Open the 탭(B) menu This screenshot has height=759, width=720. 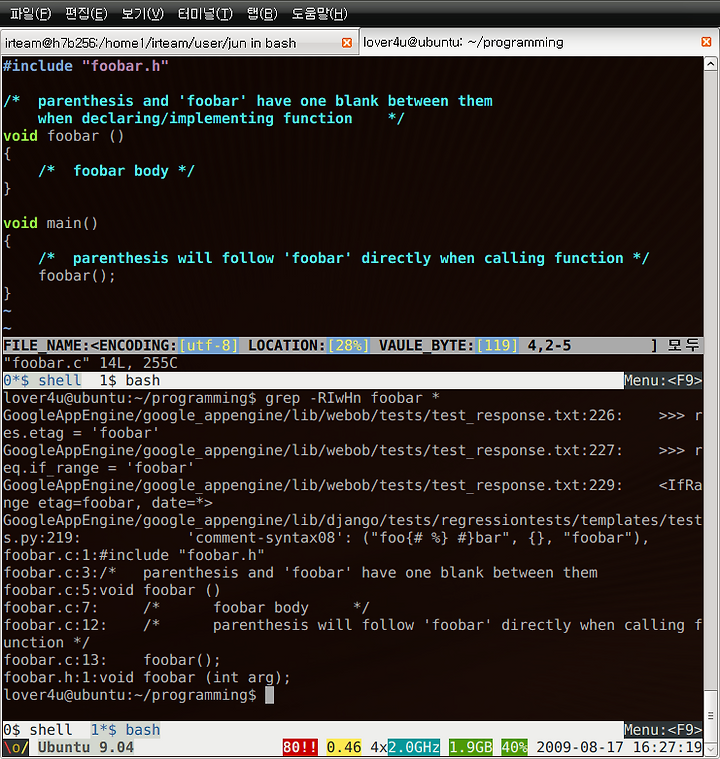tap(262, 14)
